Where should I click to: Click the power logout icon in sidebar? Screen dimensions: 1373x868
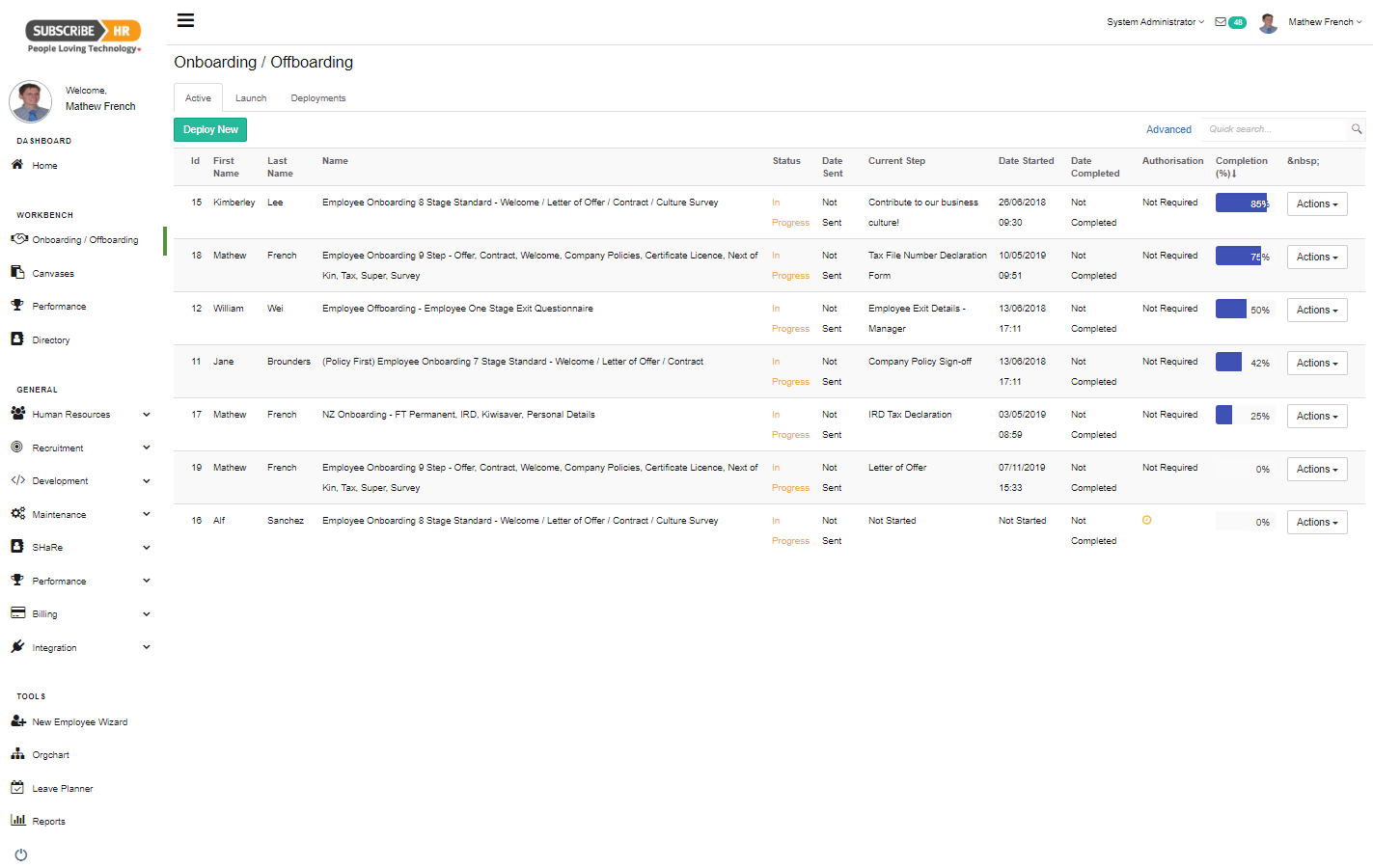pyautogui.click(x=21, y=854)
